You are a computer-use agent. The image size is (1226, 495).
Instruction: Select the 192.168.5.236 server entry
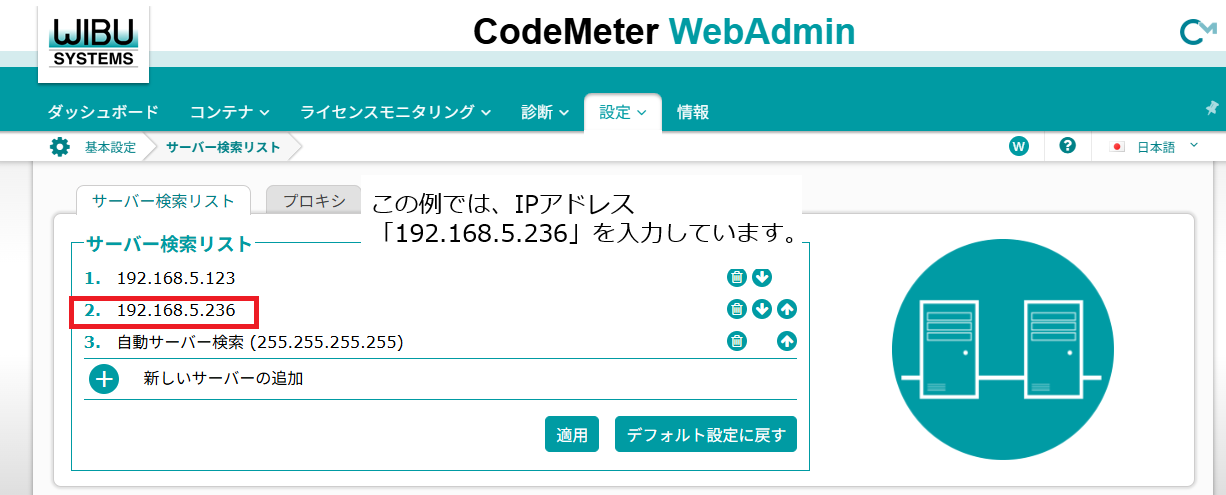coord(176,310)
